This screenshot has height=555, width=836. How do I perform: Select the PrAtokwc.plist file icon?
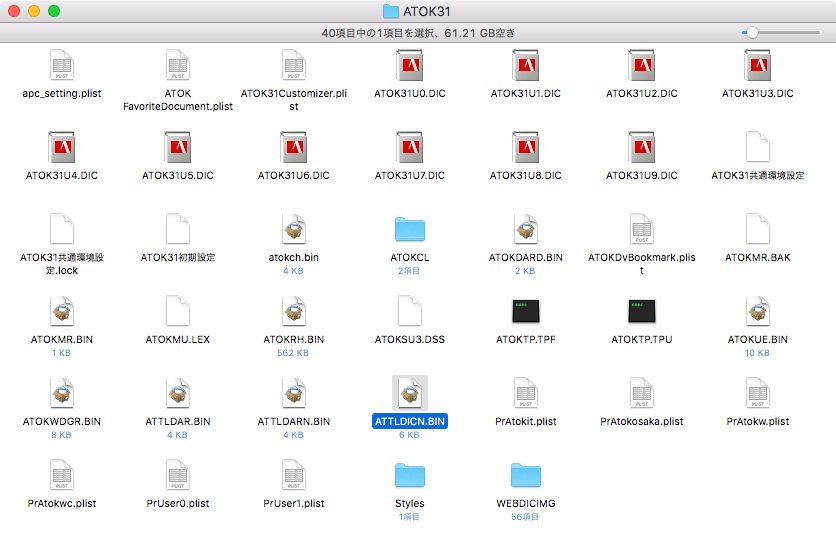61,475
